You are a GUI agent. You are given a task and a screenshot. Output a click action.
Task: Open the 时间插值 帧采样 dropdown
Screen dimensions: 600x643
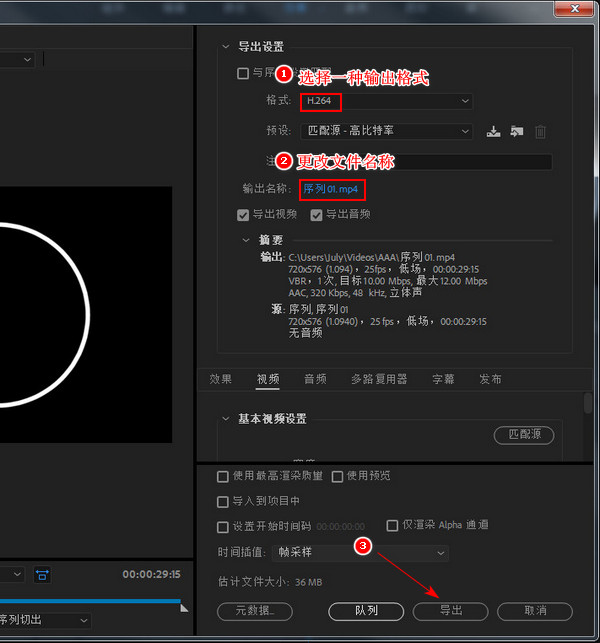pos(360,552)
